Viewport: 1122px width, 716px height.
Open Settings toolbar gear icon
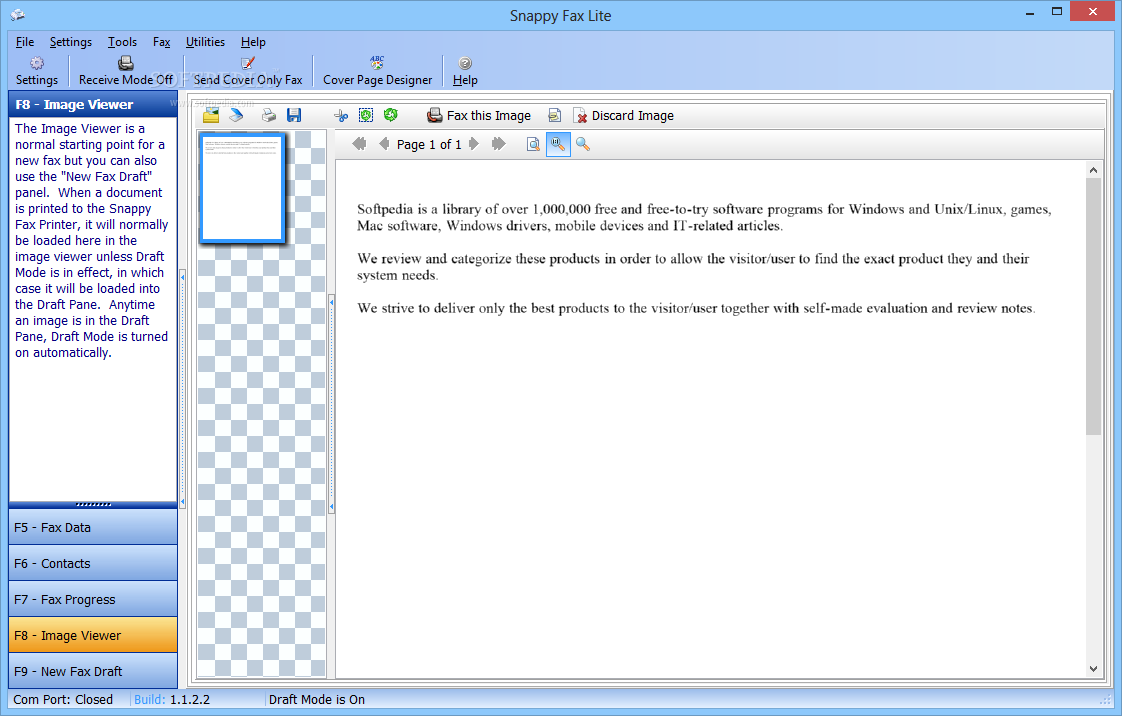coord(36,71)
